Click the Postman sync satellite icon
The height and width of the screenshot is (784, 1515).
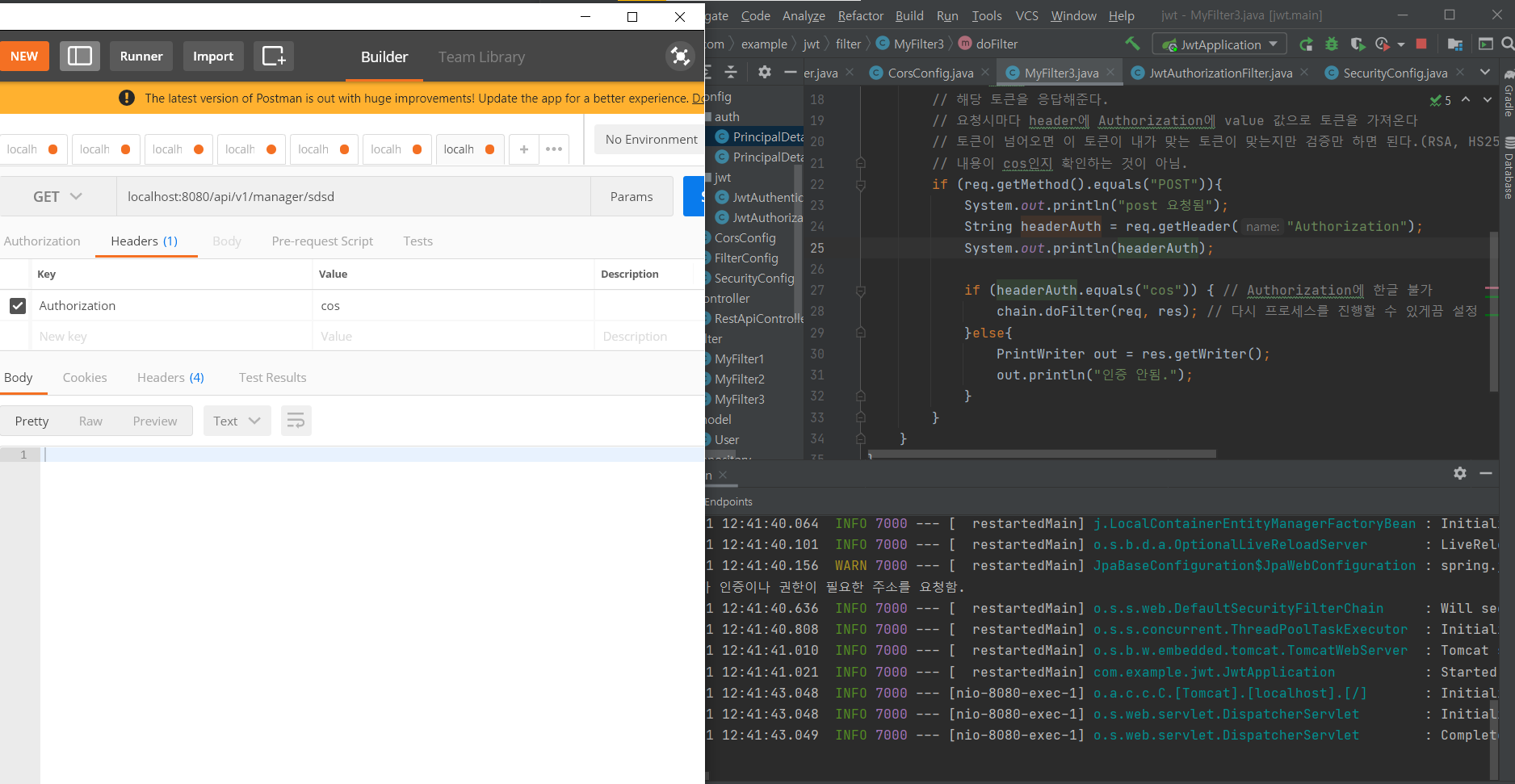click(680, 56)
